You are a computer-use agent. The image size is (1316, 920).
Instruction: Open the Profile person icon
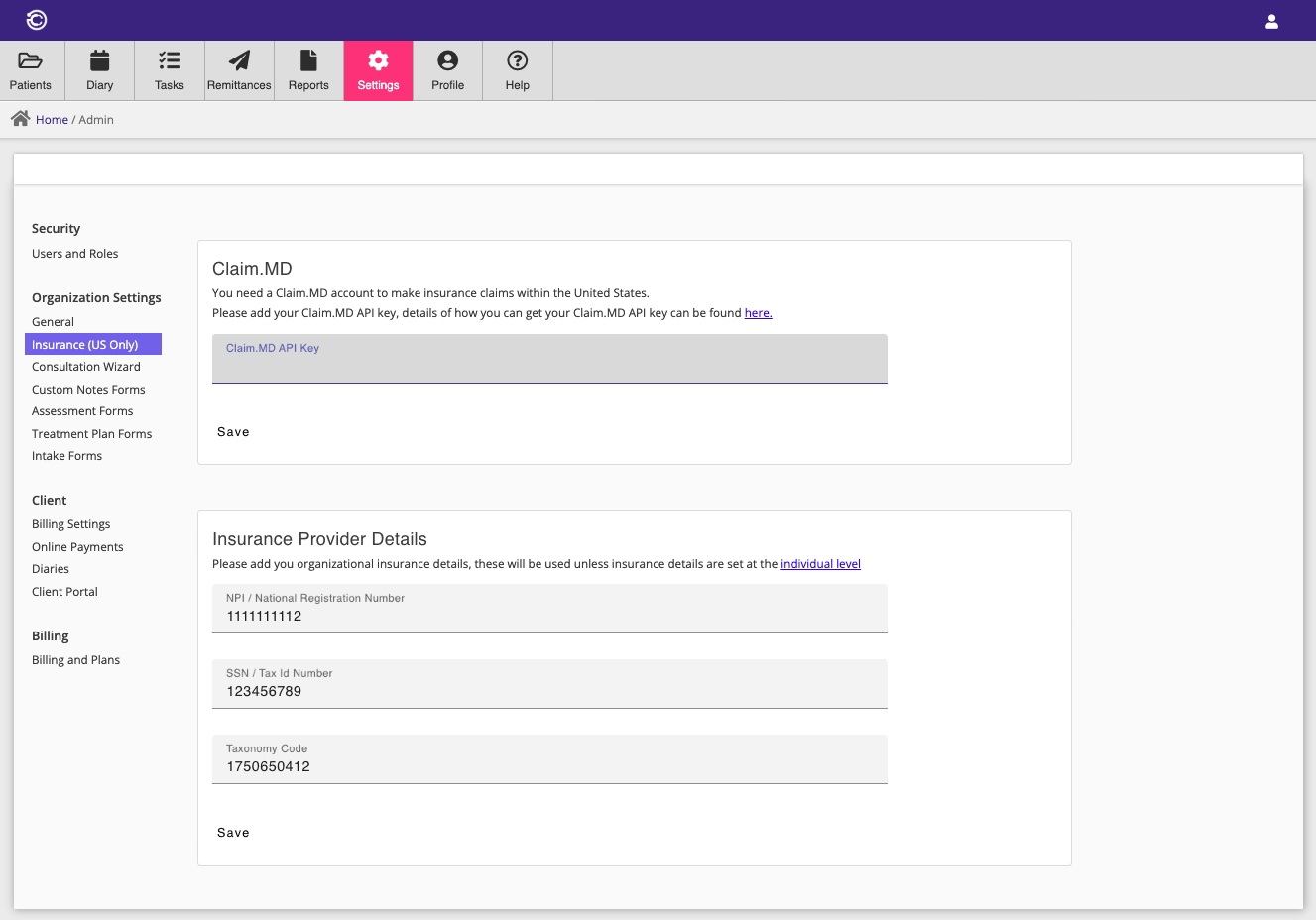pos(448,61)
